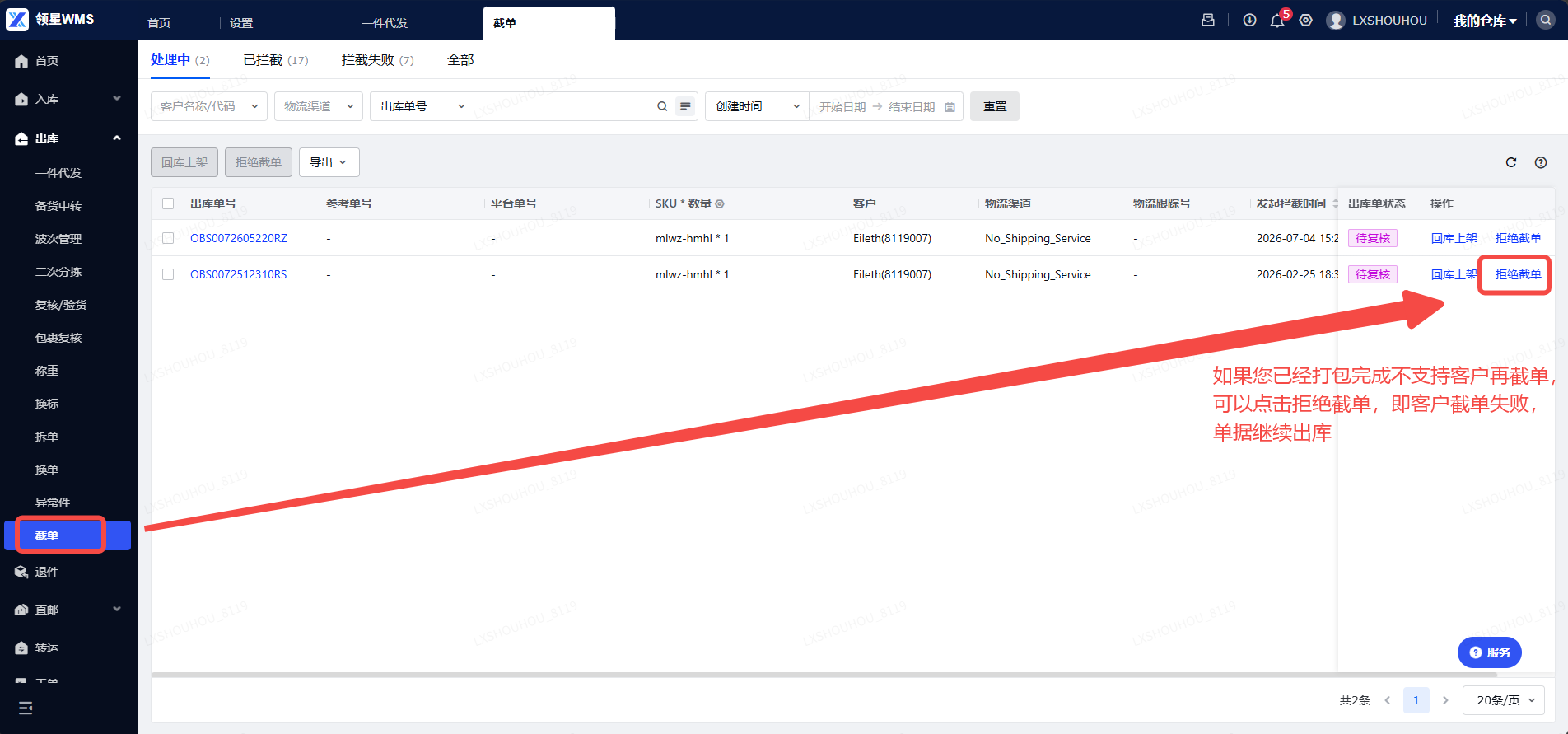Select page 1 in pagination
The image size is (1568, 734).
pos(1416,700)
